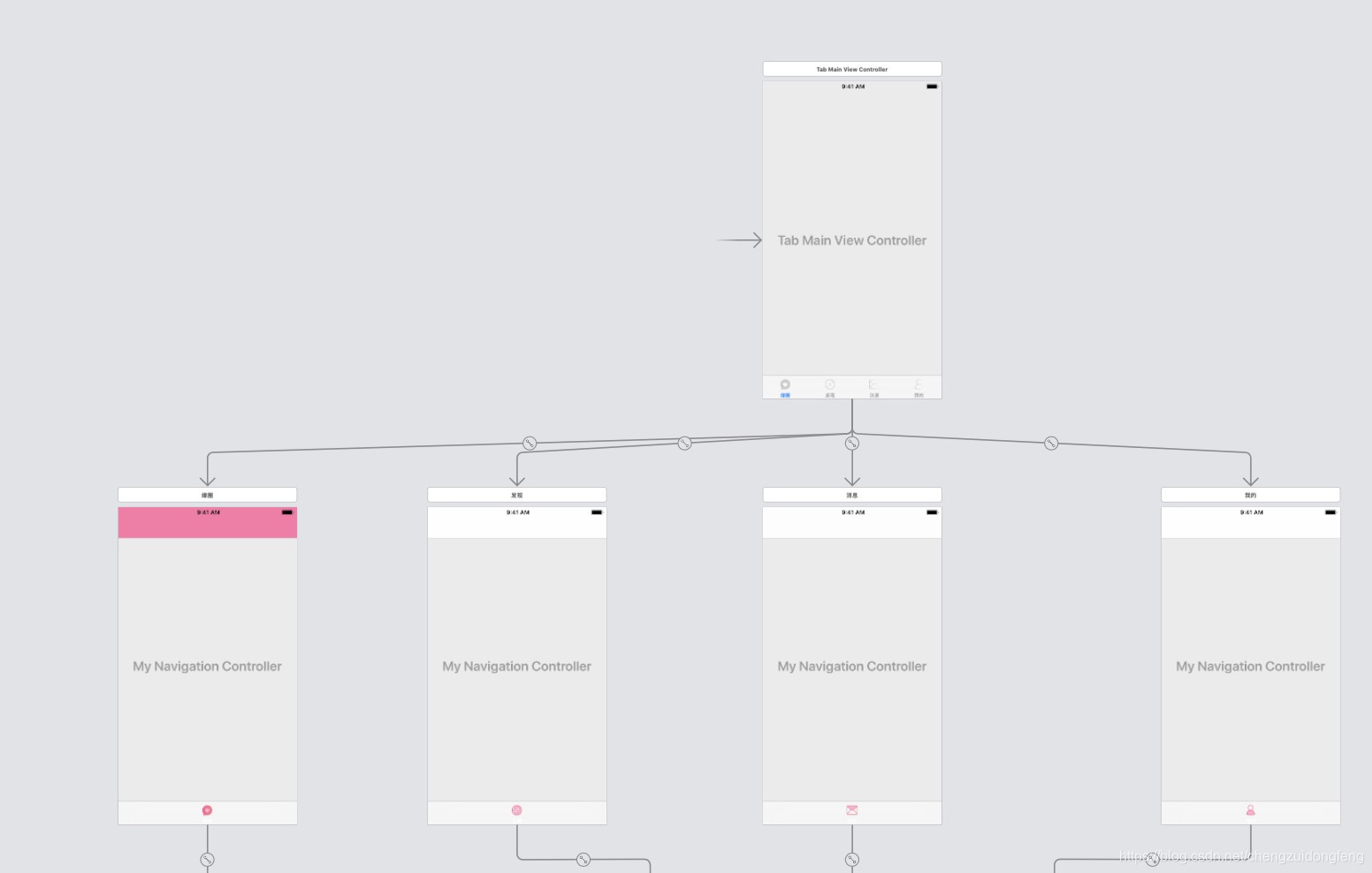Select the relationship segue leading to the 我的 scene
The width and height of the screenshot is (1372, 873).
[1051, 443]
